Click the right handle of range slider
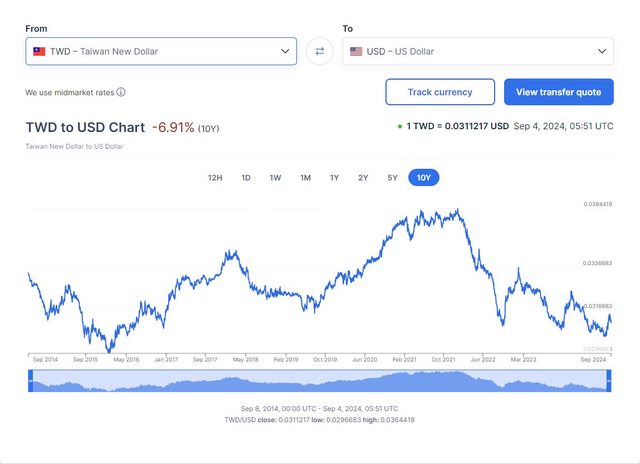 pos(609,380)
